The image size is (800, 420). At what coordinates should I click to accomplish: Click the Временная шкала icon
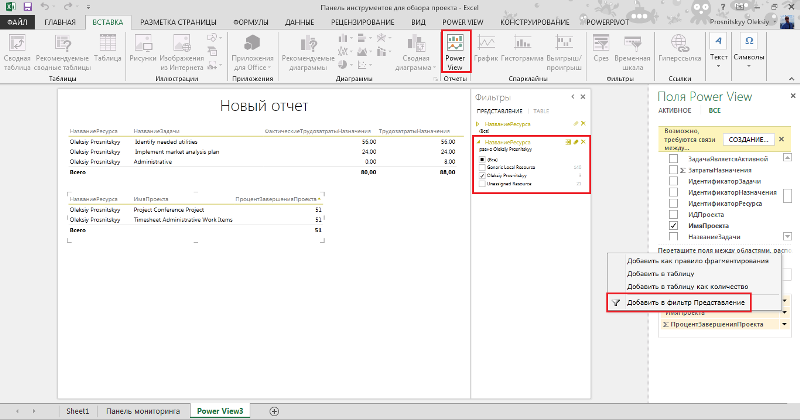[x=632, y=52]
